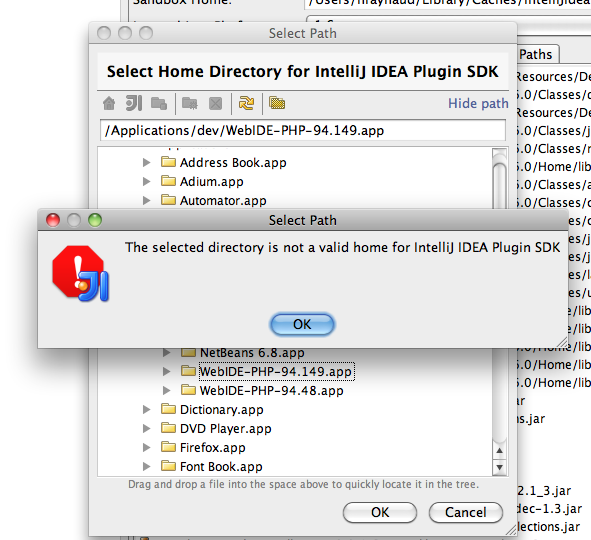Image resolution: width=591 pixels, height=540 pixels.
Task: Expand the Adium.app tree node
Action: [146, 181]
